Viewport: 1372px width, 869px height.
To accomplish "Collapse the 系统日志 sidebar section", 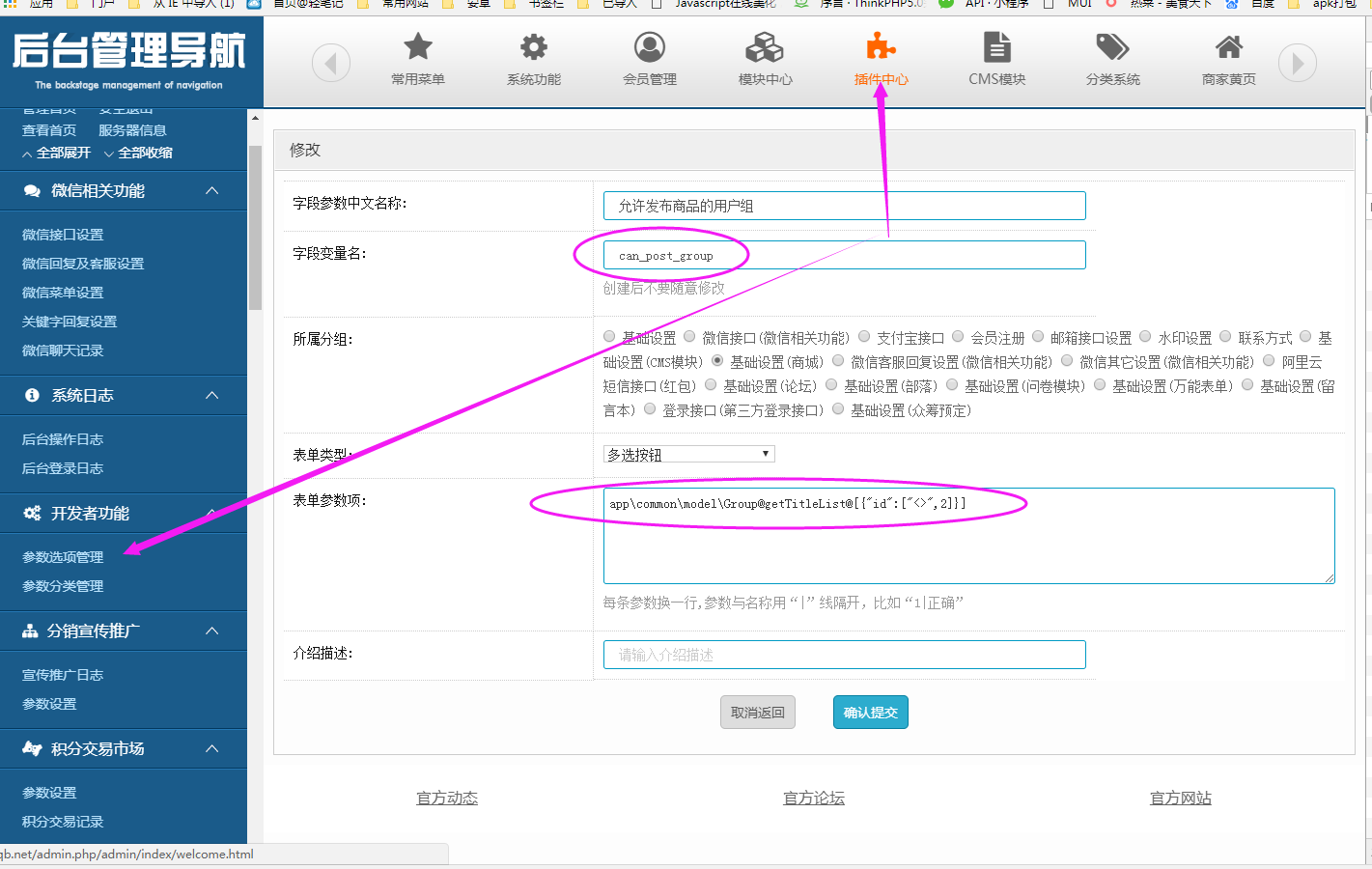I will point(212,396).
